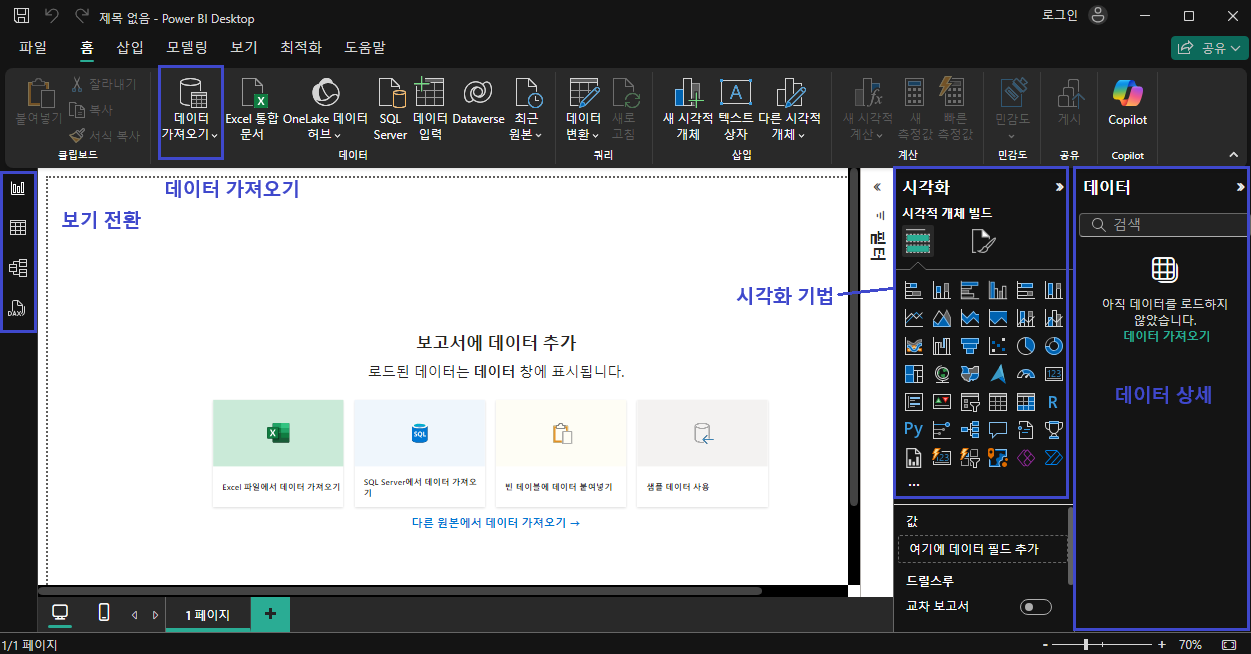Open 다른 원본에서 데이터 가져오기 link
The width and height of the screenshot is (1251, 654).
click(x=495, y=522)
